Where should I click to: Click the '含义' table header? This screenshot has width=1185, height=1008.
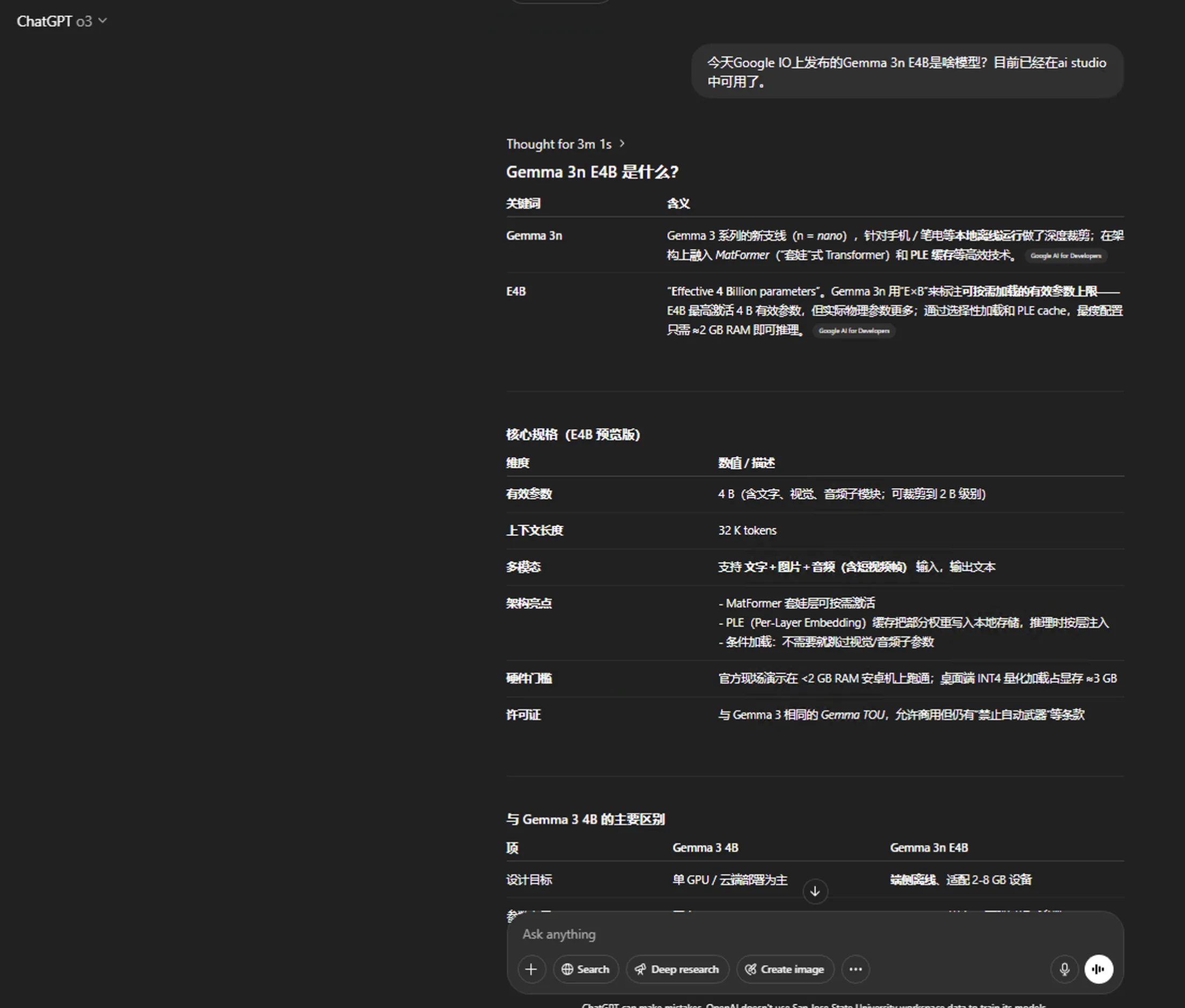click(678, 203)
